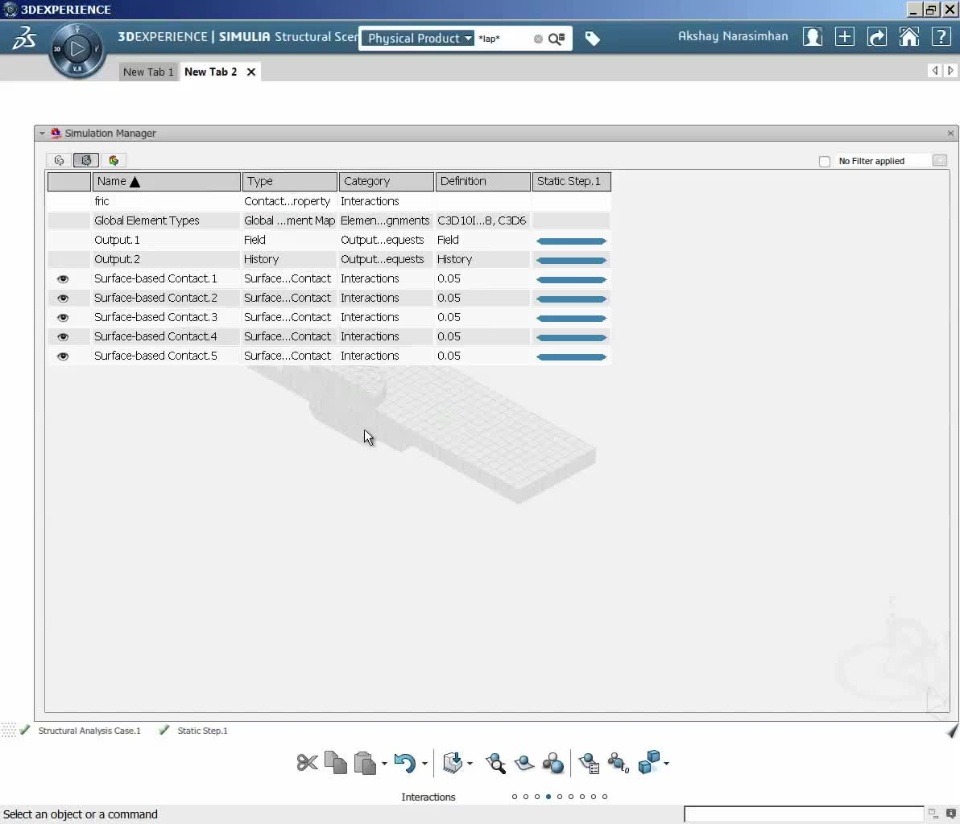This screenshot has width=960, height=824.
Task: Clear the search field with the x icon
Action: [x=538, y=39]
